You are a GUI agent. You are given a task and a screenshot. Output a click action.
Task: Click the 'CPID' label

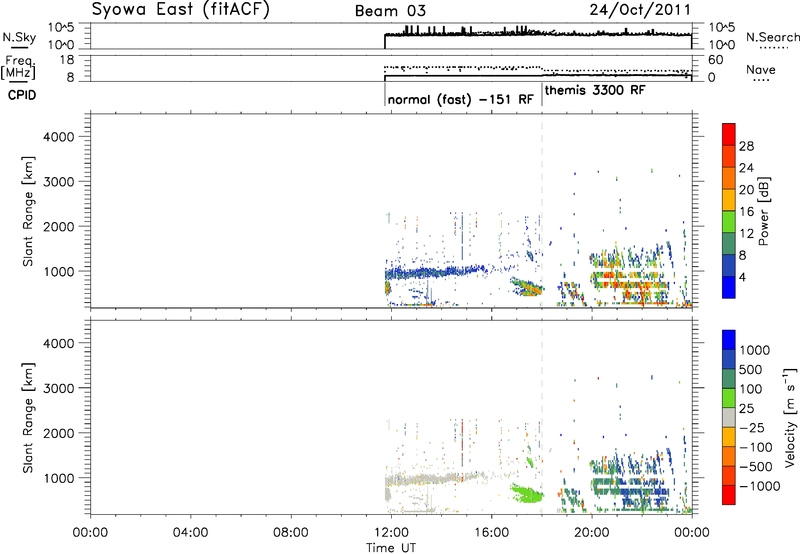tap(22, 95)
